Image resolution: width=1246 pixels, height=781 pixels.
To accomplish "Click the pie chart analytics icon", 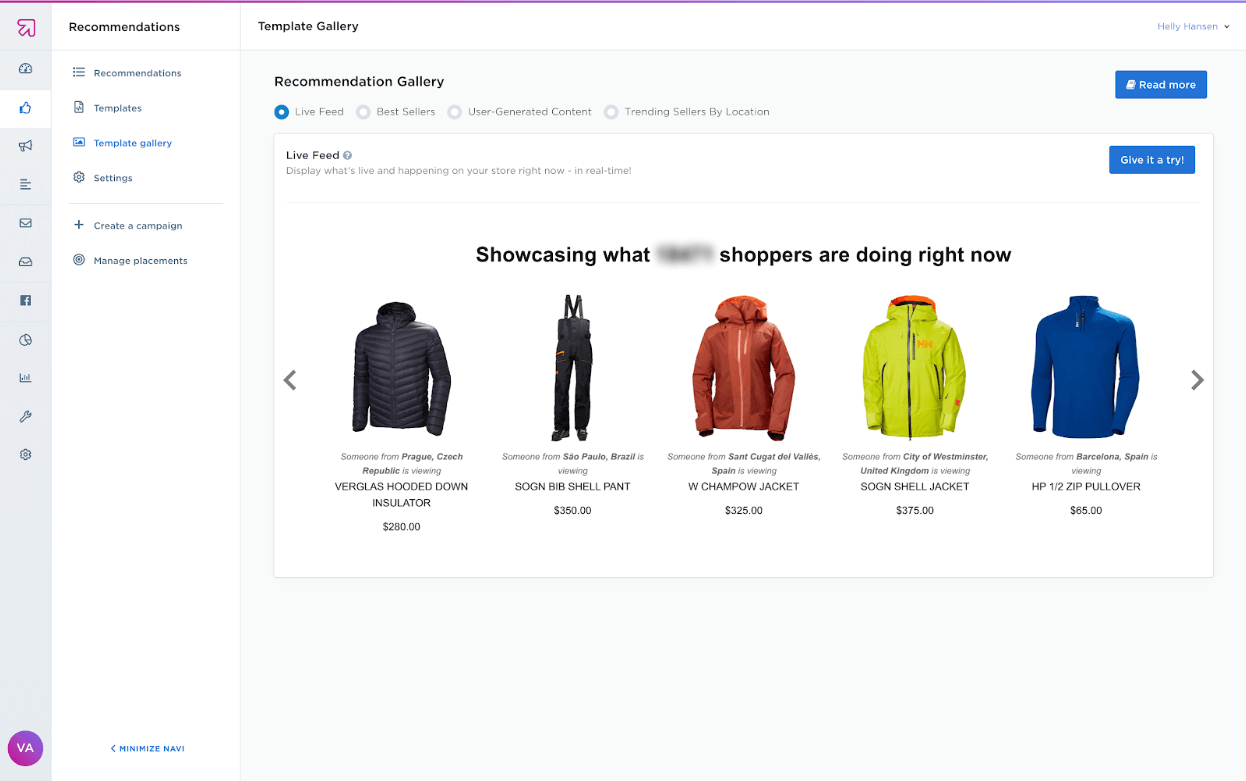I will click(x=26, y=340).
